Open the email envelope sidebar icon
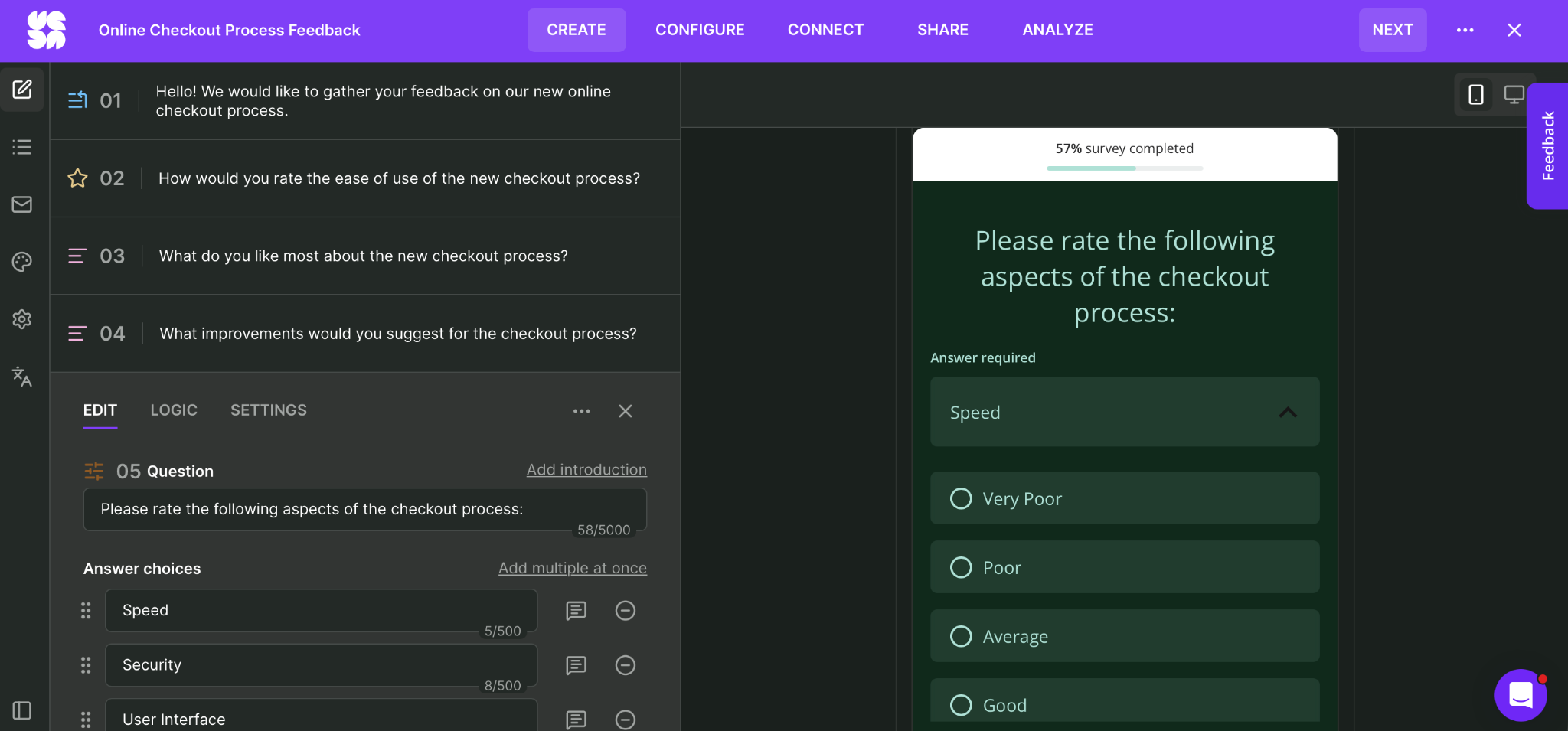Image resolution: width=1568 pixels, height=731 pixels. (22, 204)
